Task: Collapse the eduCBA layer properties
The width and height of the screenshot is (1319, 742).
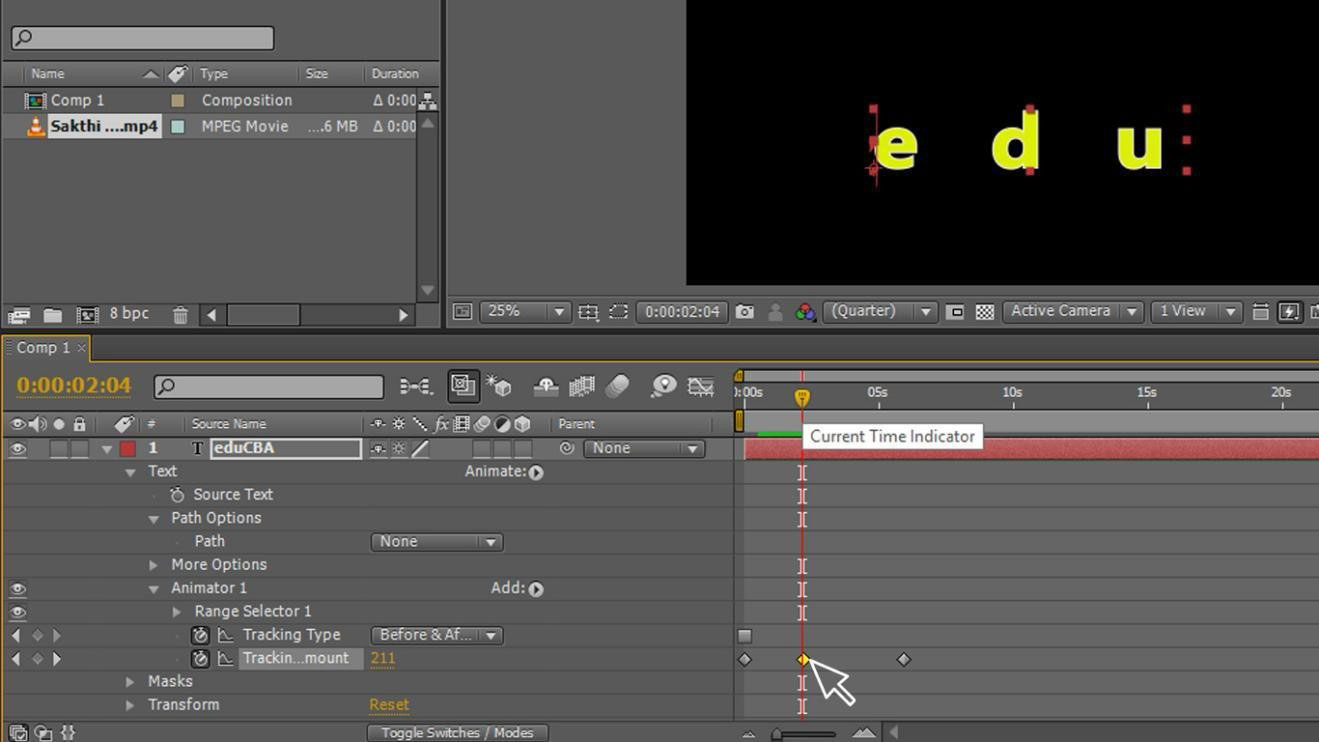Action: pos(107,449)
